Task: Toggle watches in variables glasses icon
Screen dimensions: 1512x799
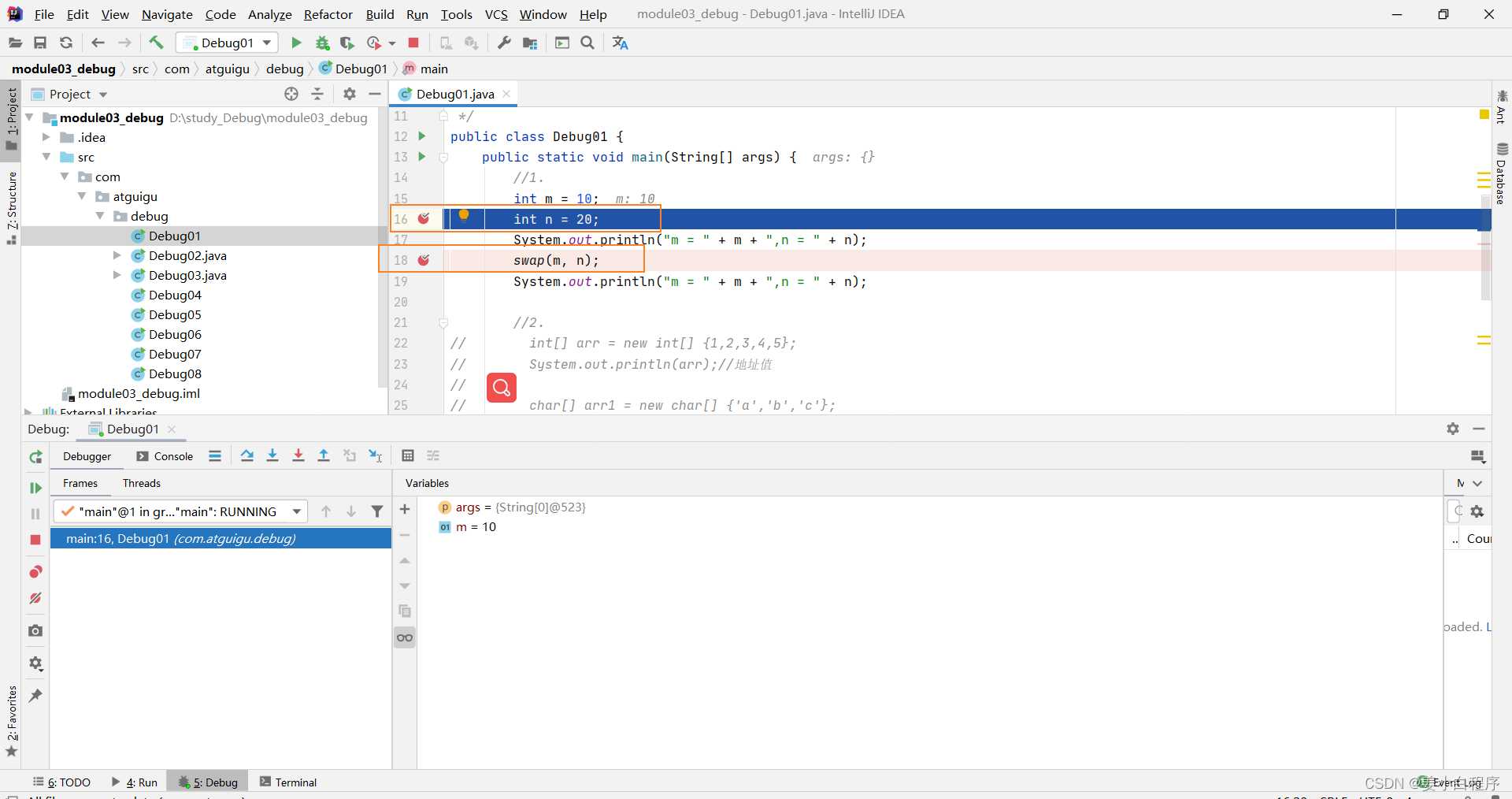Action: pyautogui.click(x=405, y=637)
